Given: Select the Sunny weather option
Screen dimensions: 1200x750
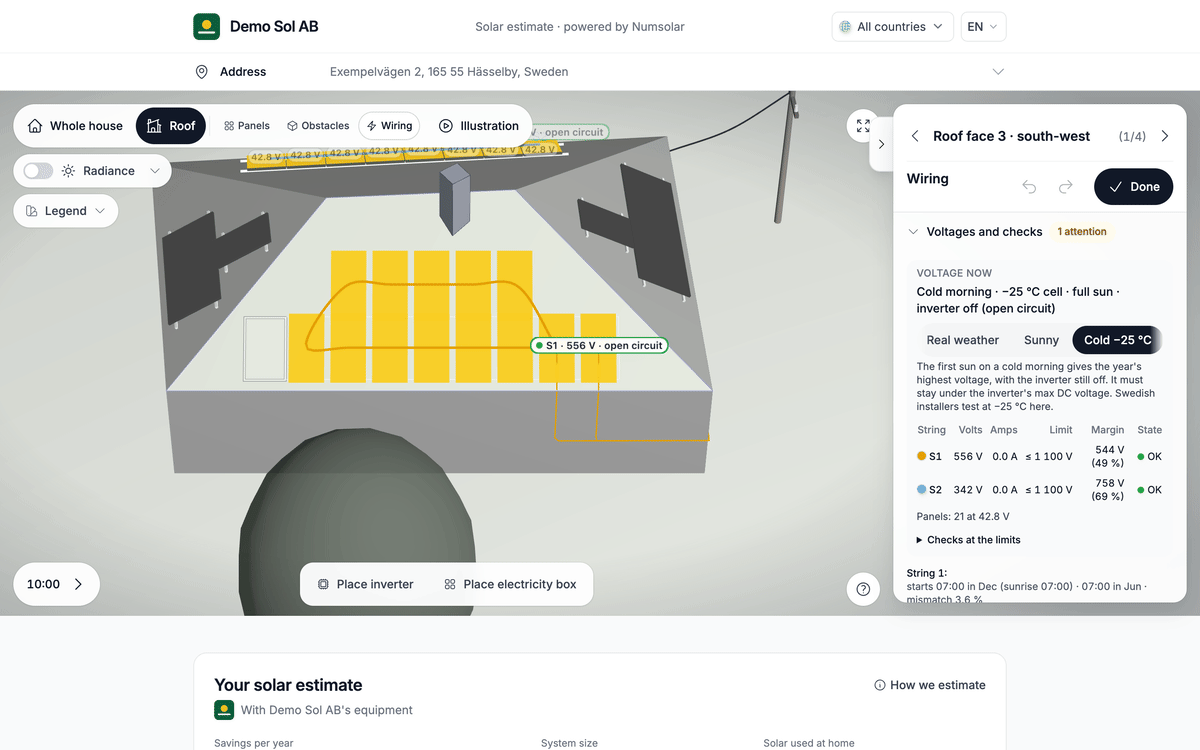Looking at the screenshot, I should tap(1041, 340).
